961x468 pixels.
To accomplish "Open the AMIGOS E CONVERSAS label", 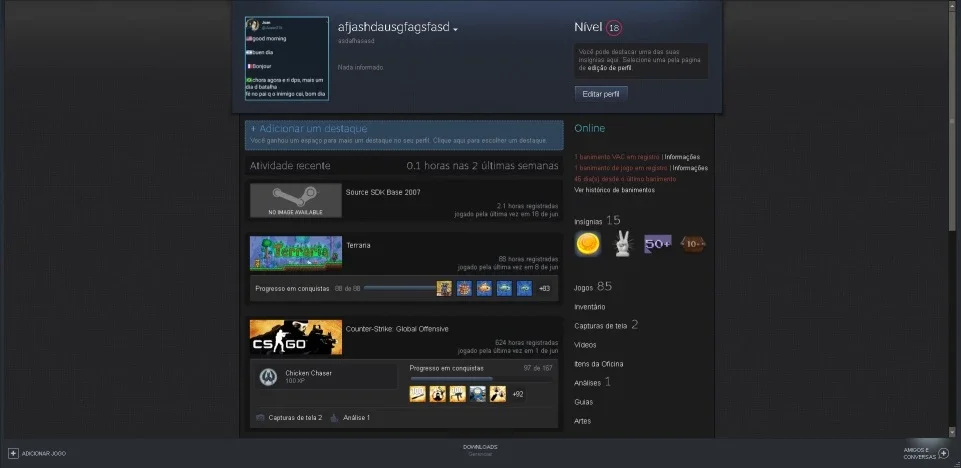I will (919, 453).
